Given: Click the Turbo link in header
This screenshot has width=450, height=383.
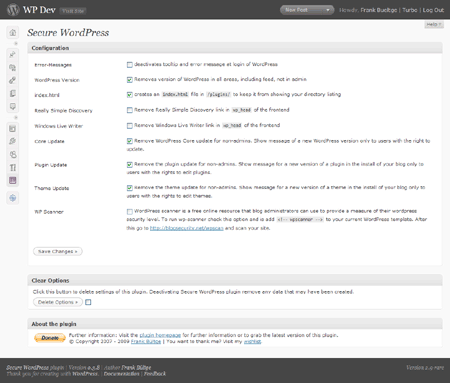Looking at the screenshot, I should 410,10.
